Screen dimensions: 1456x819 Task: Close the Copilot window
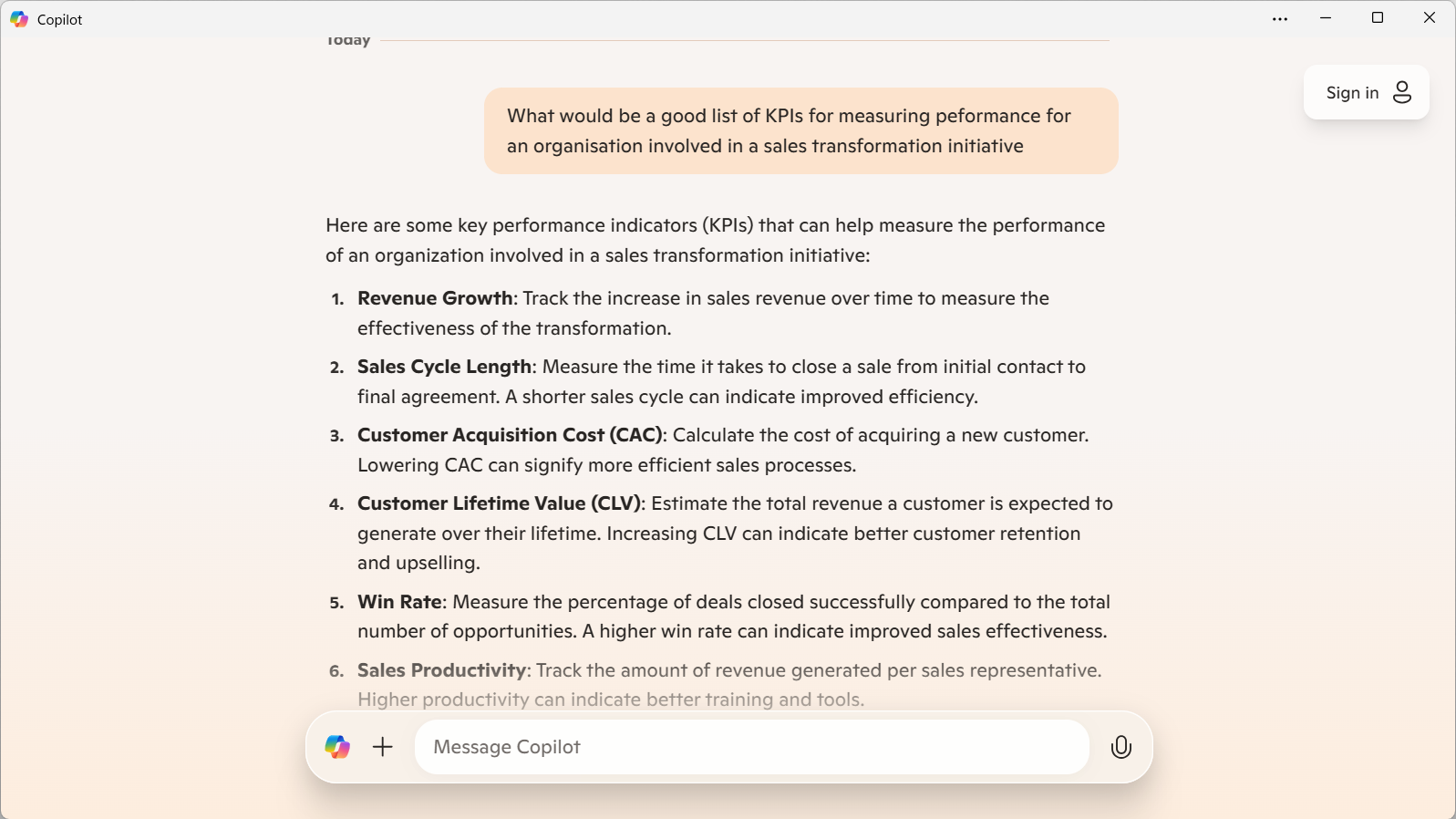tap(1429, 18)
